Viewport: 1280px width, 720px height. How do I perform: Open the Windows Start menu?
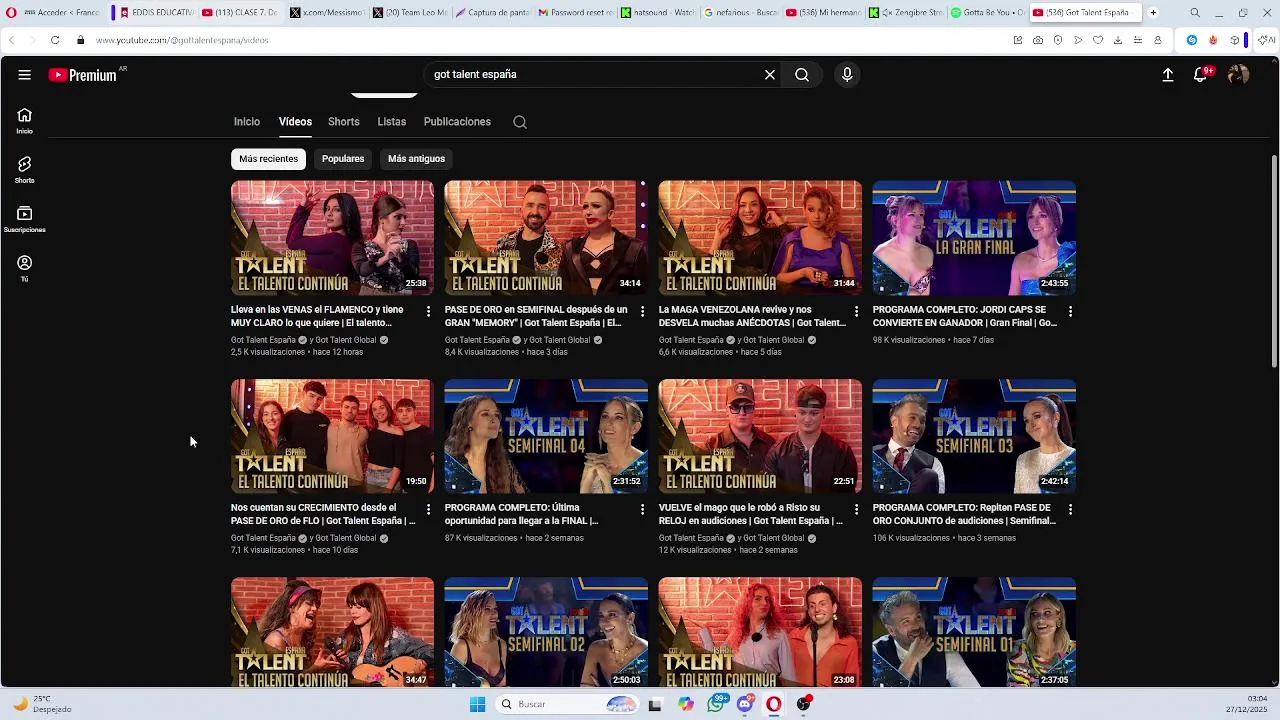[477, 704]
